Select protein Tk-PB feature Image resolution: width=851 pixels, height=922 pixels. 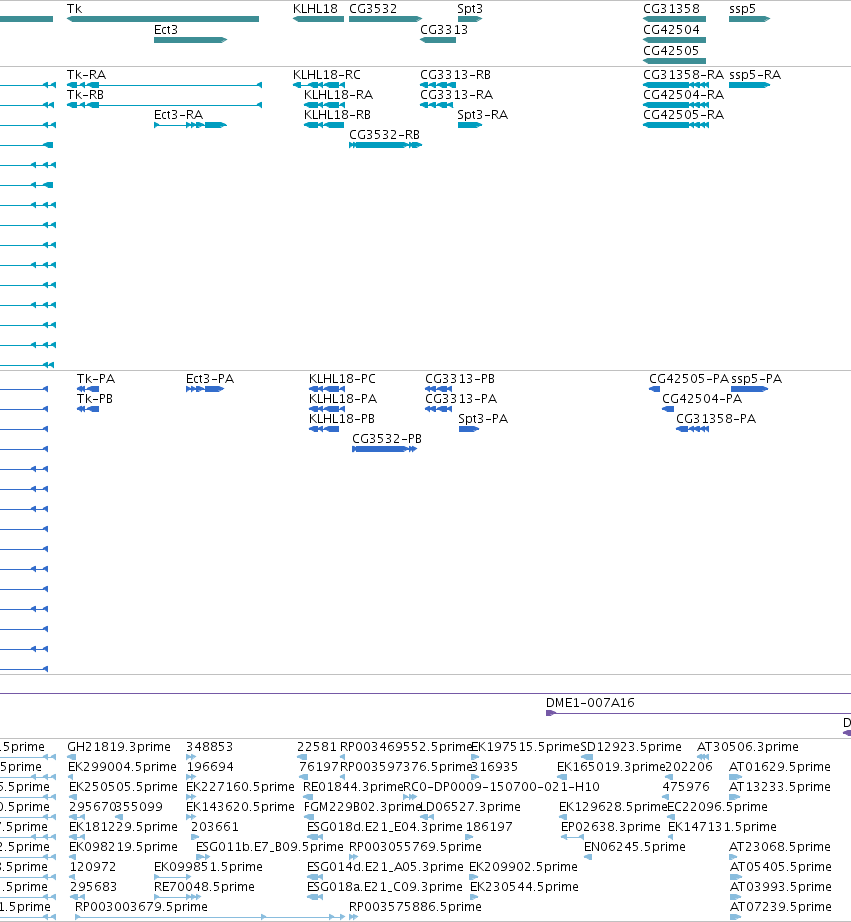[88, 409]
